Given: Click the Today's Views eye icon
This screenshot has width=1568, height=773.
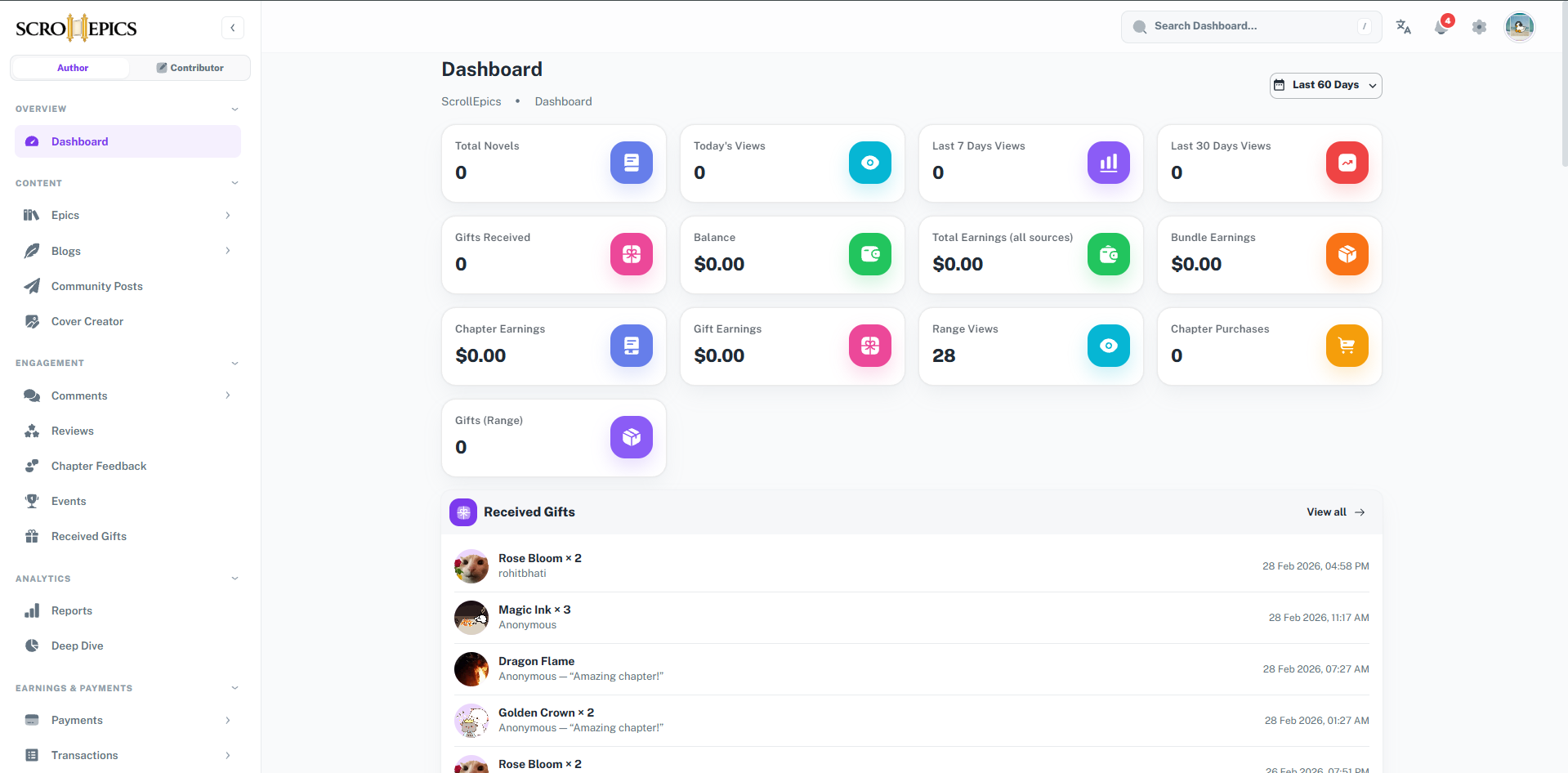Looking at the screenshot, I should point(870,163).
